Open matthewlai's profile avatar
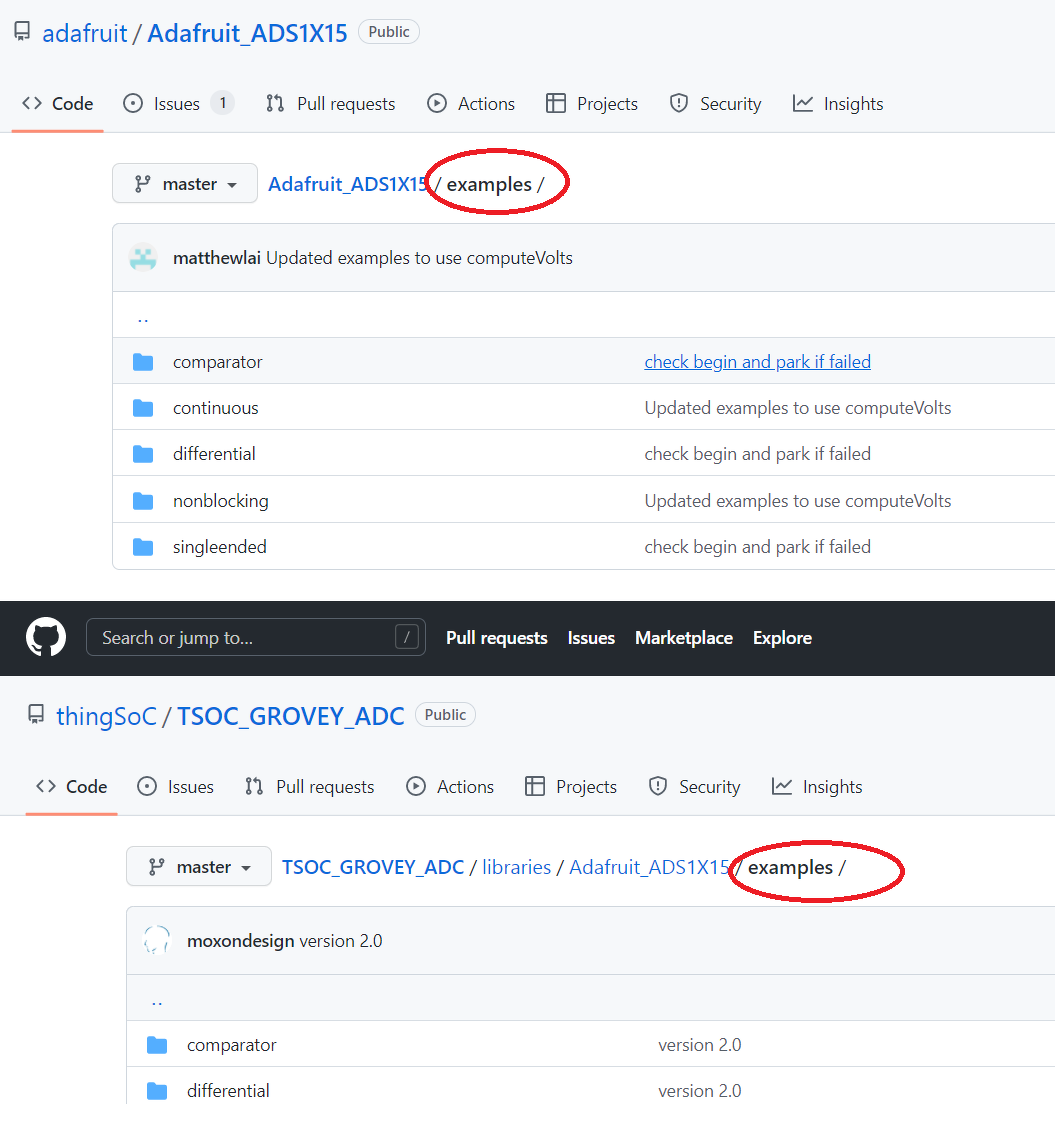1055x1132 pixels. click(x=143, y=258)
